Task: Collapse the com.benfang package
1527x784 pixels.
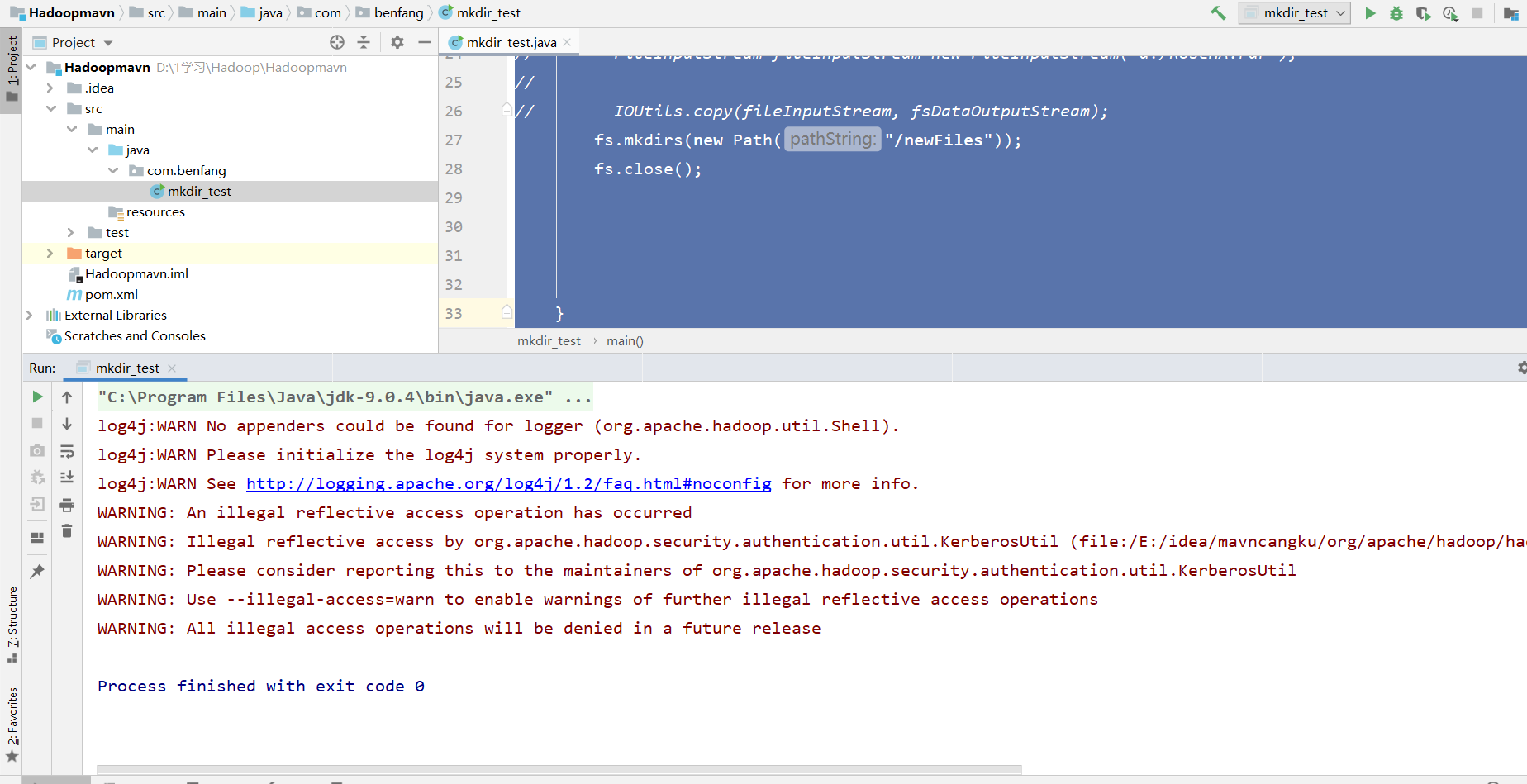Action: click(113, 170)
